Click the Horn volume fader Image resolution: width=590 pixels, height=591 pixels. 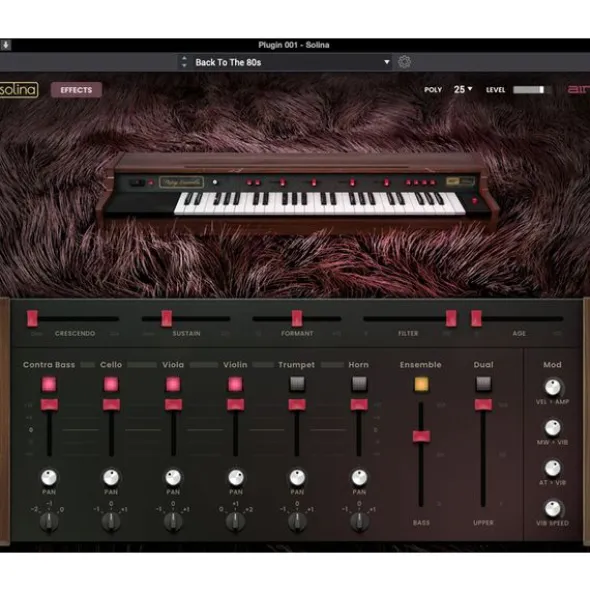[359, 405]
